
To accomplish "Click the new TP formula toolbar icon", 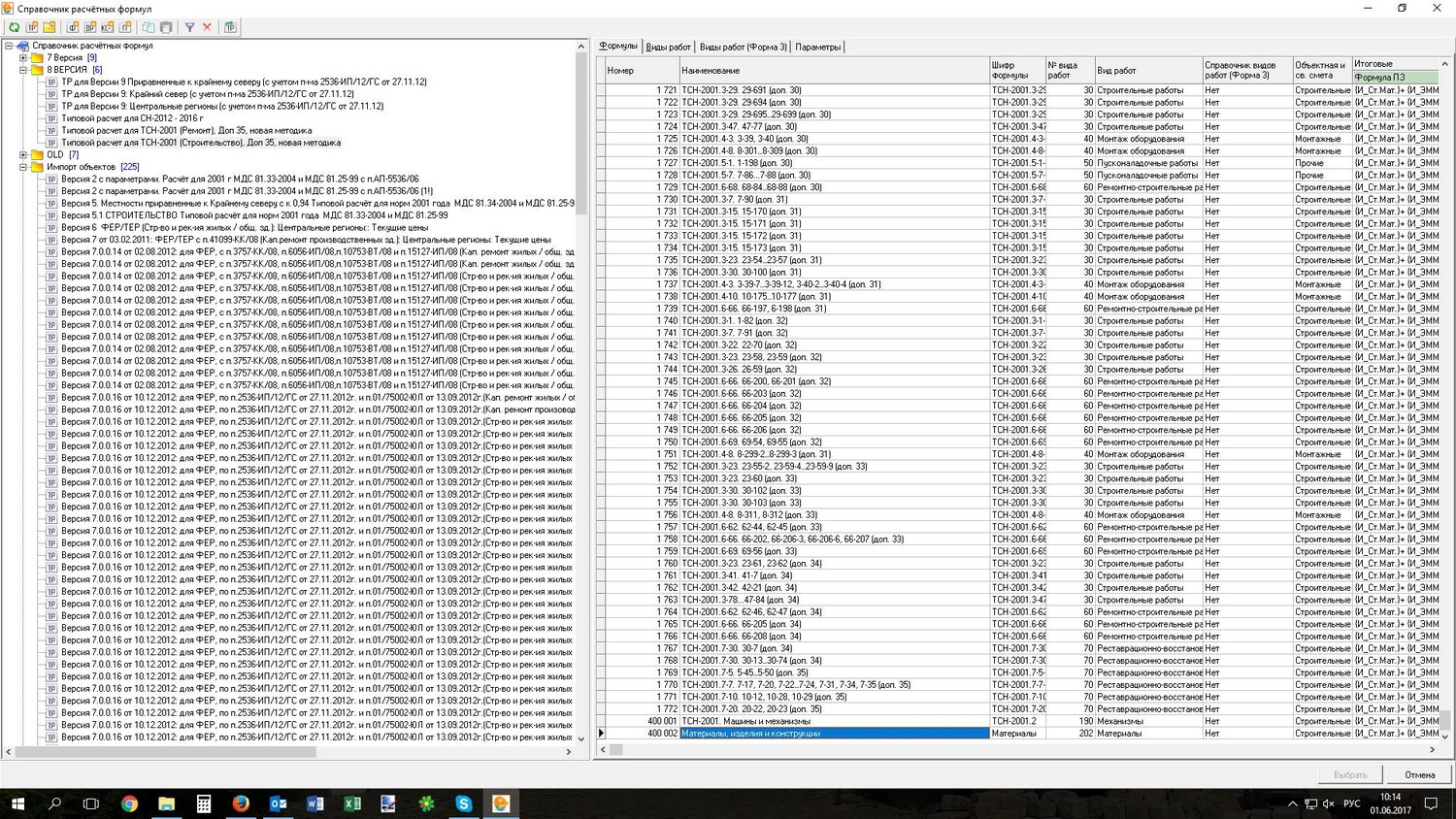I will [32, 27].
